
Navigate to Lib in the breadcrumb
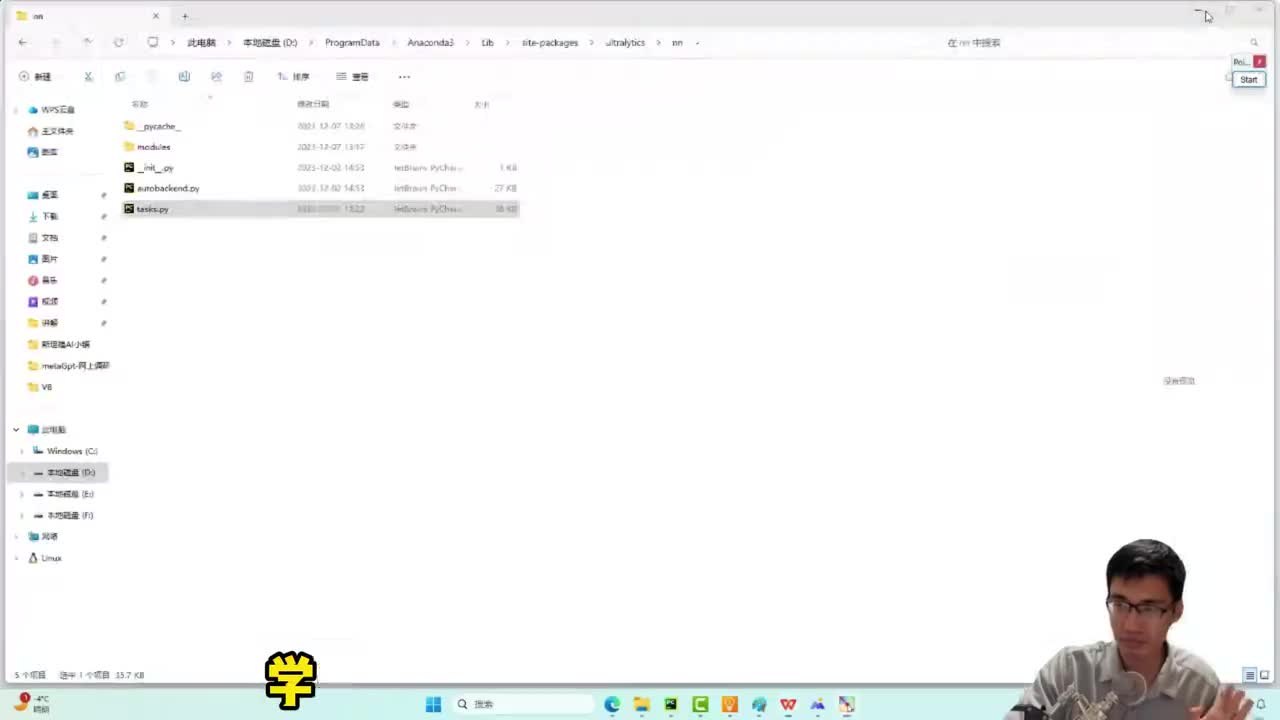pyautogui.click(x=487, y=43)
